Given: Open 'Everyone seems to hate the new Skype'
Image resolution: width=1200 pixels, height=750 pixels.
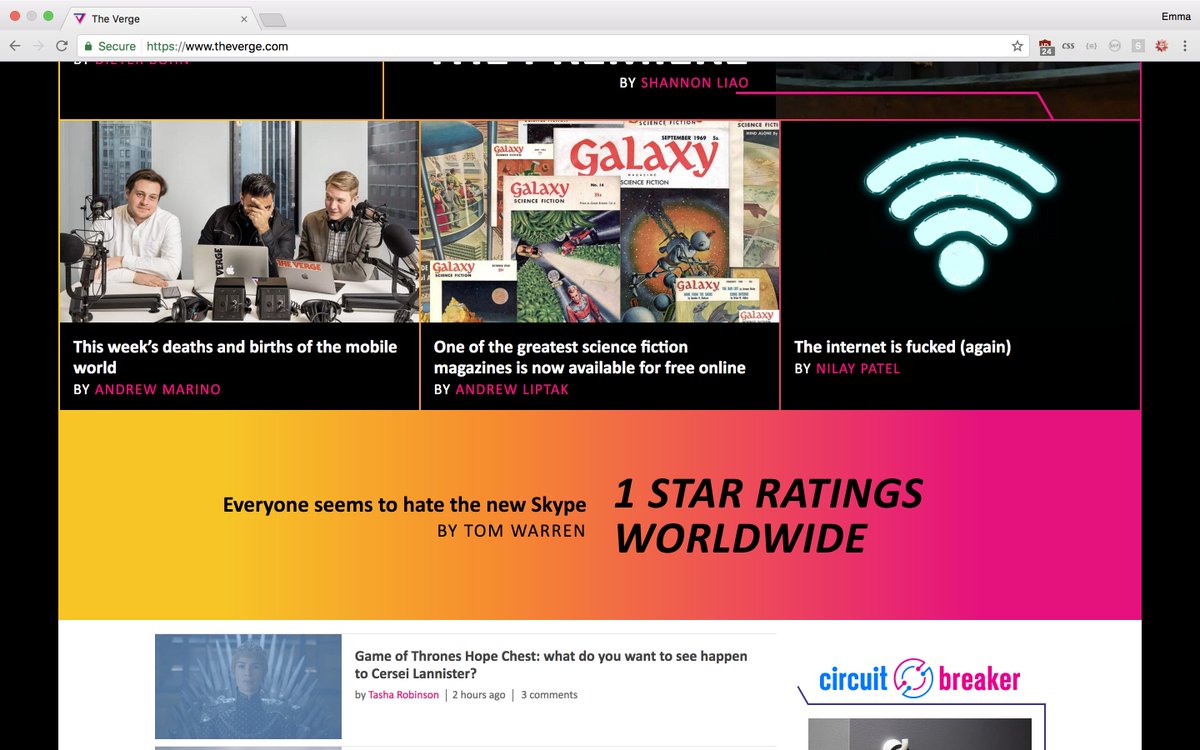Looking at the screenshot, I should tap(405, 504).
